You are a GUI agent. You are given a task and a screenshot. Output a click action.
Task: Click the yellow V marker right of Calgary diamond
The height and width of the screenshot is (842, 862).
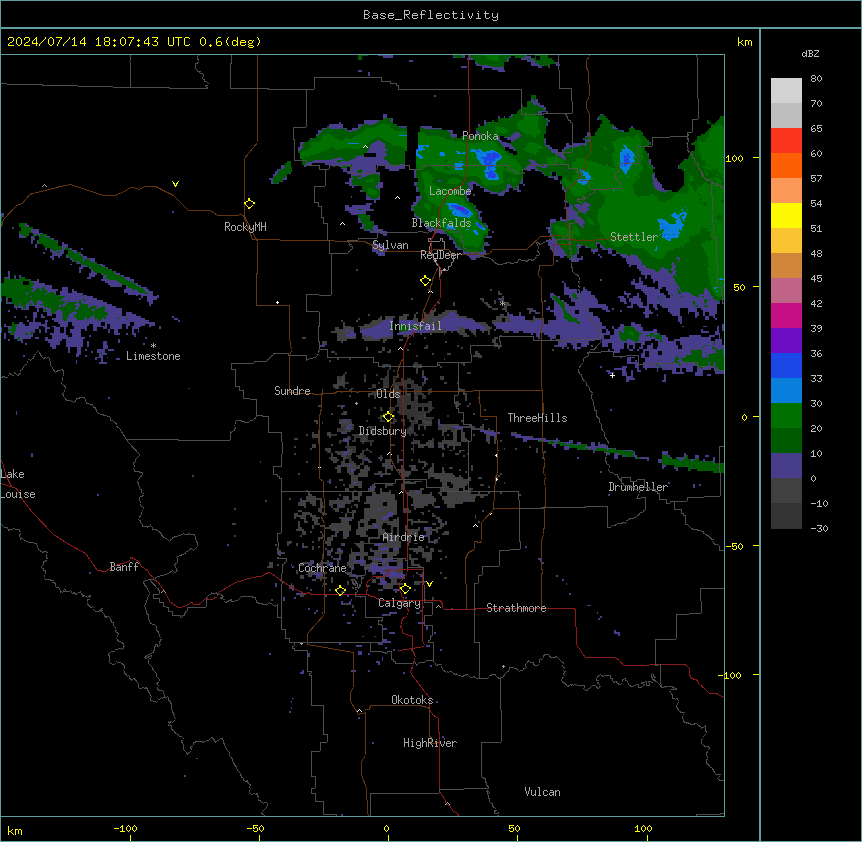click(x=429, y=584)
